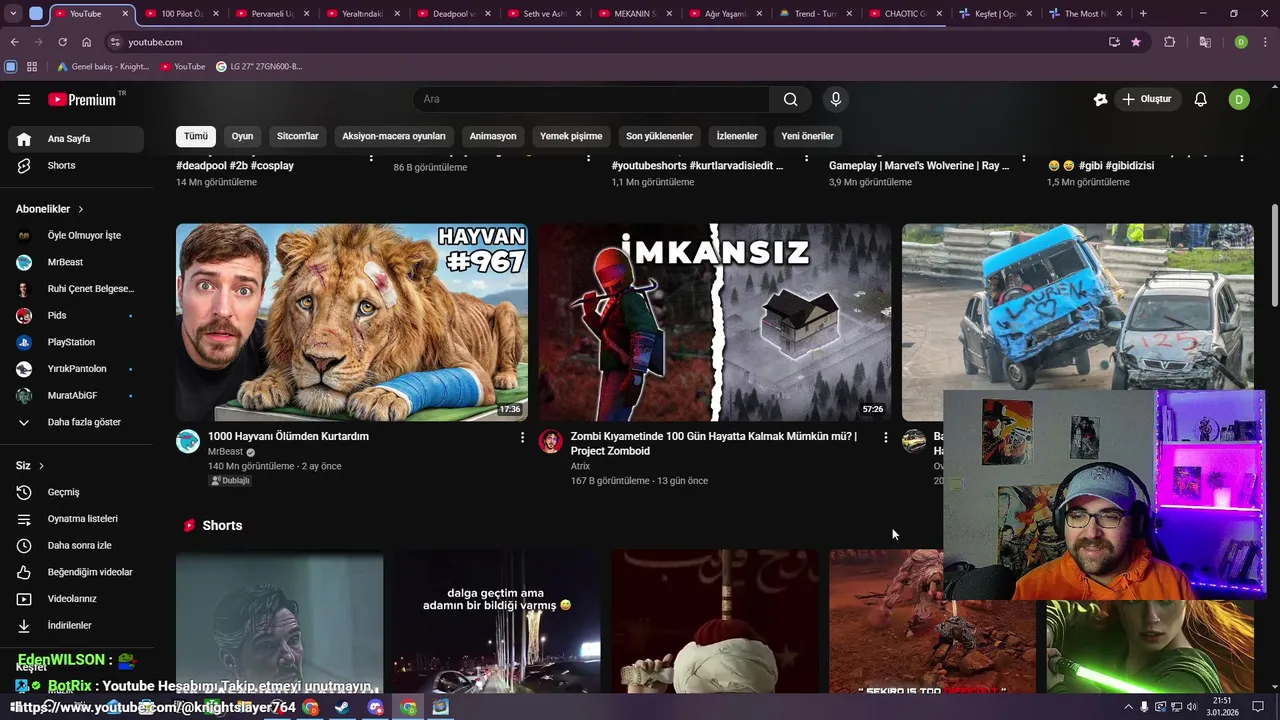Click the MrBeast channel avatar
Screen dimensions: 1280x720
(188, 441)
